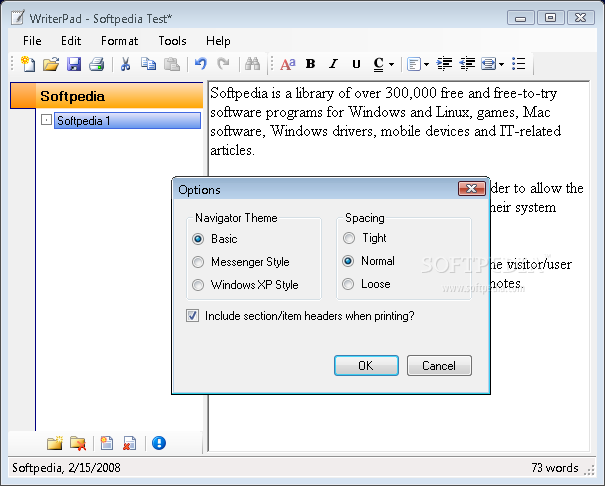This screenshot has width=605, height=486.
Task: Toggle bold formatting
Action: coord(311,64)
